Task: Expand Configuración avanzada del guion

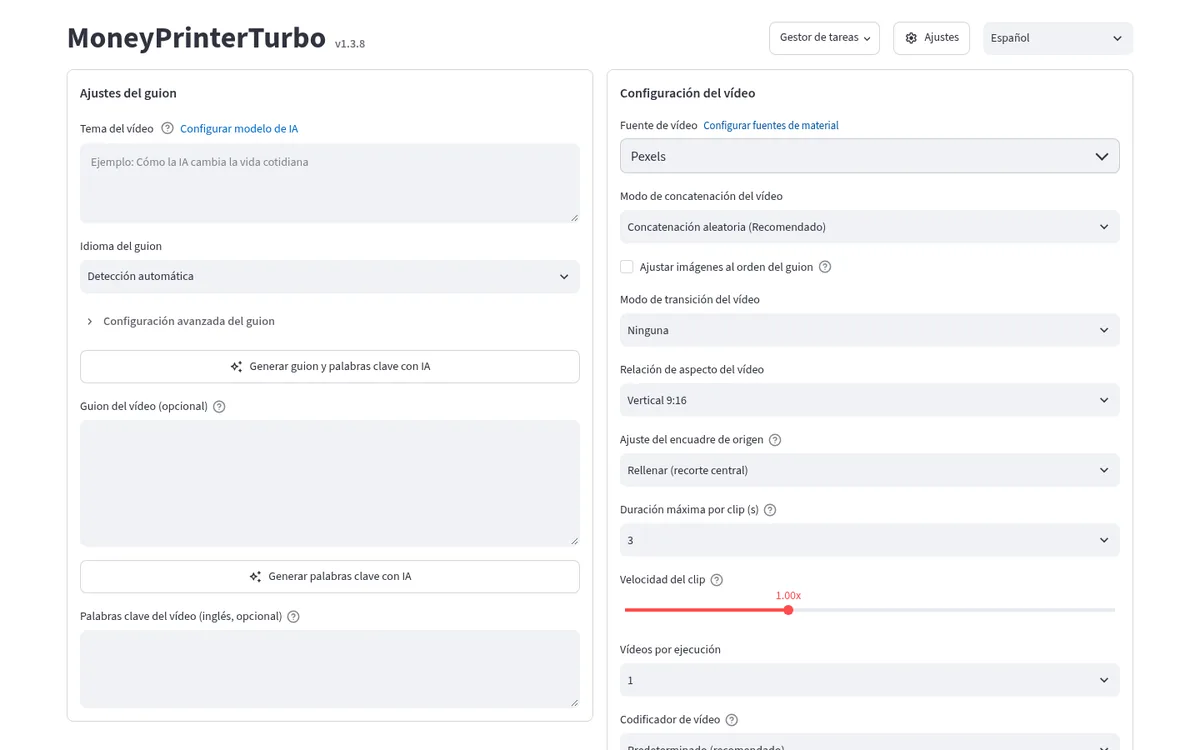Action: coord(180,321)
